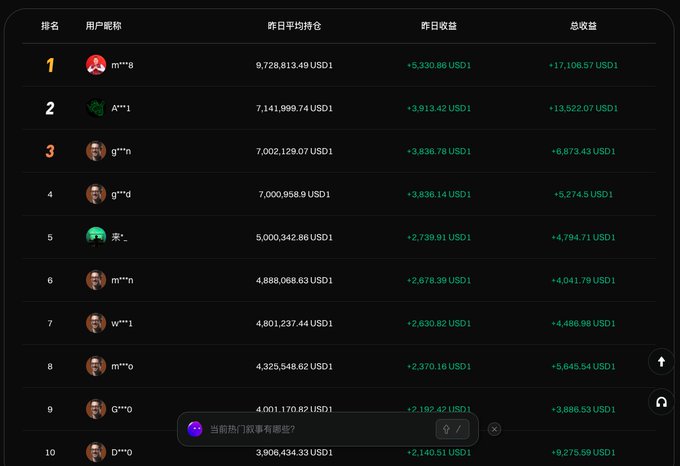Click total profit +5,645.54 USD1

pyautogui.click(x=583, y=366)
